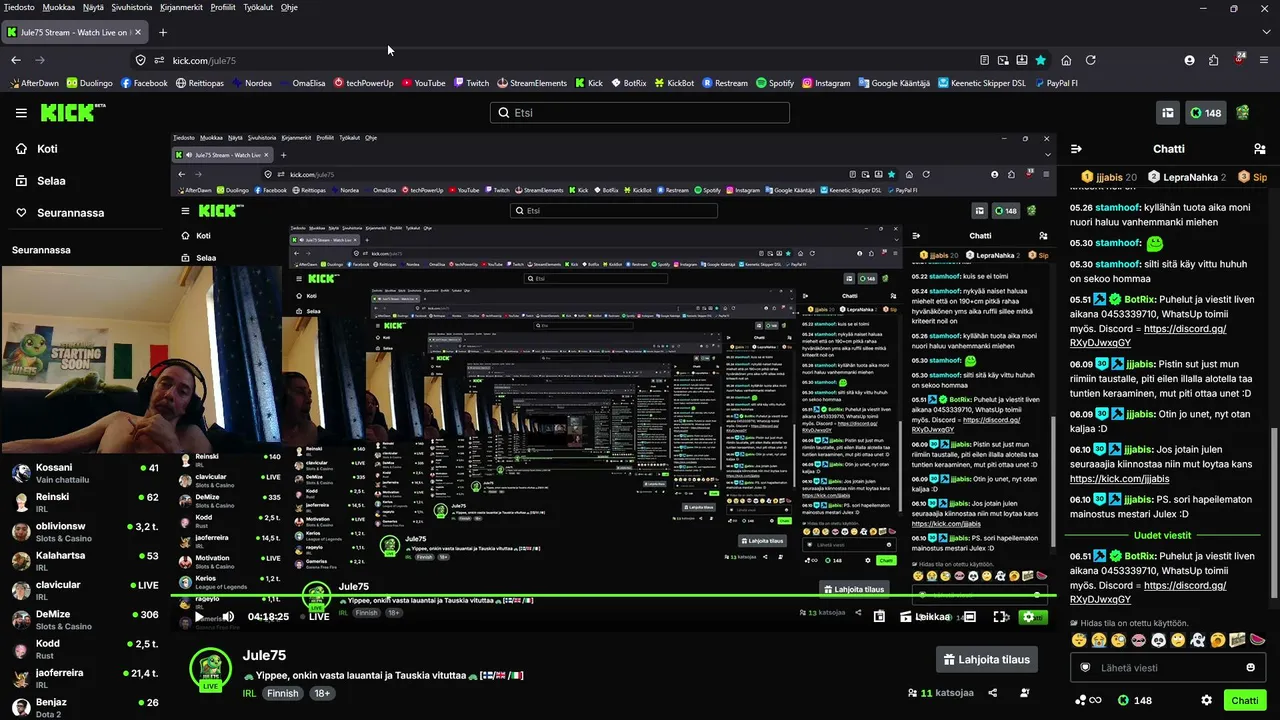Insert the panda emote
The image size is (1280, 720).
[1158, 640]
